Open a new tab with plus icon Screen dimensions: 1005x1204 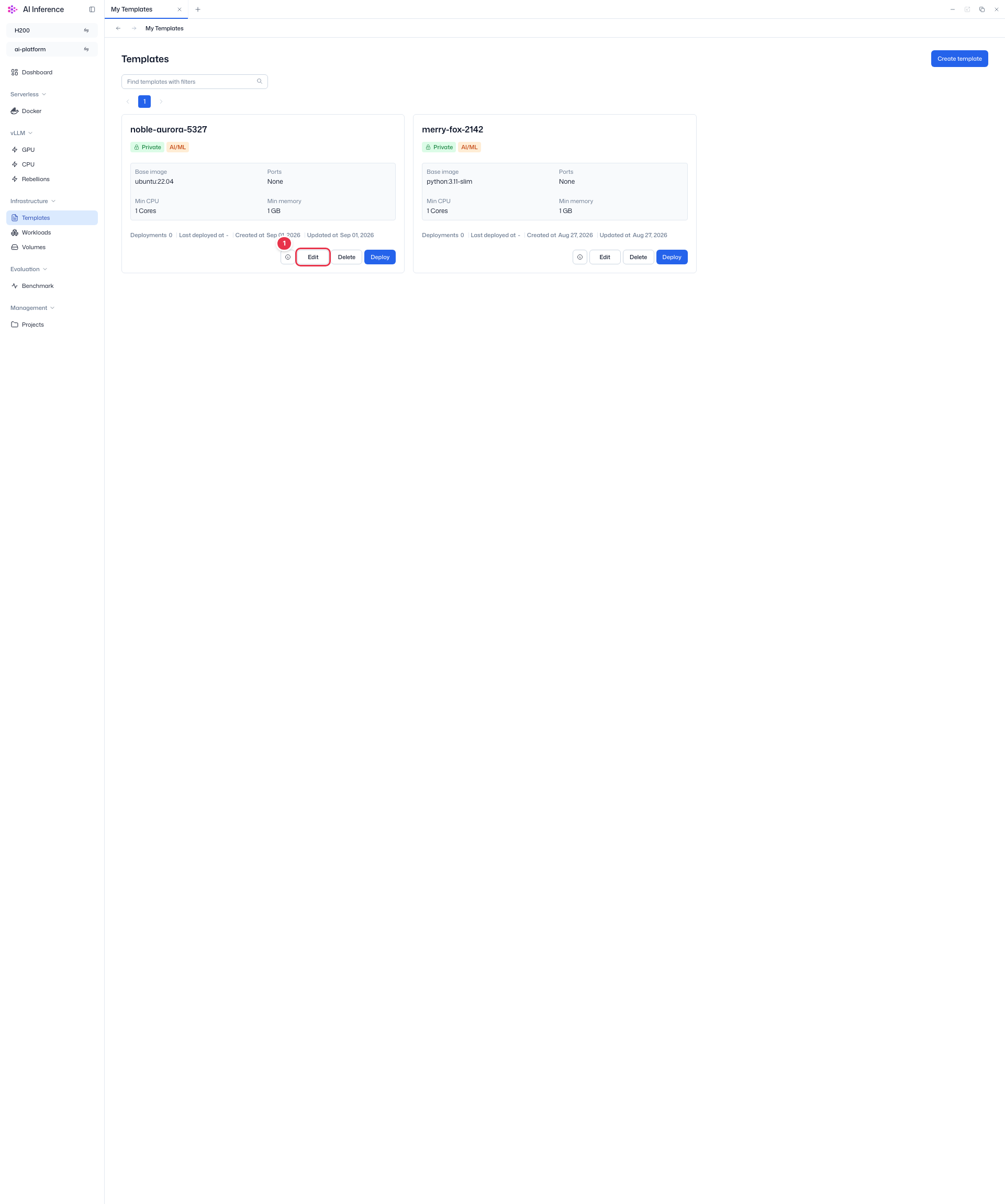tap(198, 10)
